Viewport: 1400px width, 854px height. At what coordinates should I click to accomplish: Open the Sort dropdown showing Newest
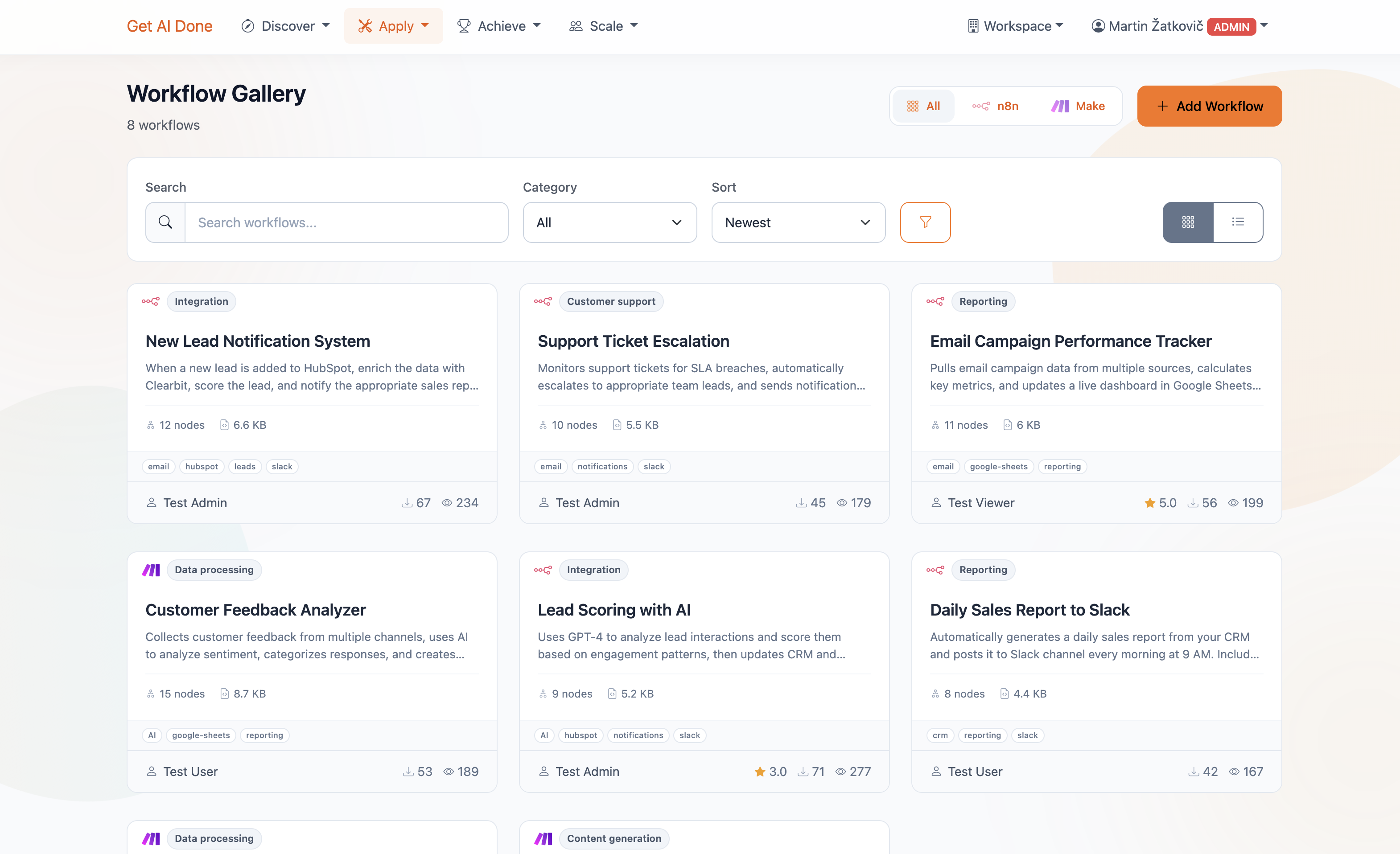pyautogui.click(x=798, y=222)
